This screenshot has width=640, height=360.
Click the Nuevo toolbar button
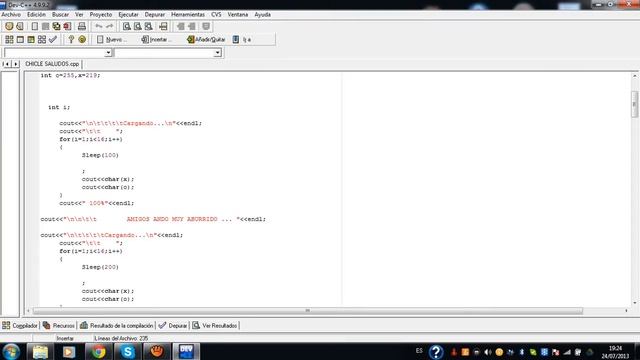pyautogui.click(x=112, y=39)
